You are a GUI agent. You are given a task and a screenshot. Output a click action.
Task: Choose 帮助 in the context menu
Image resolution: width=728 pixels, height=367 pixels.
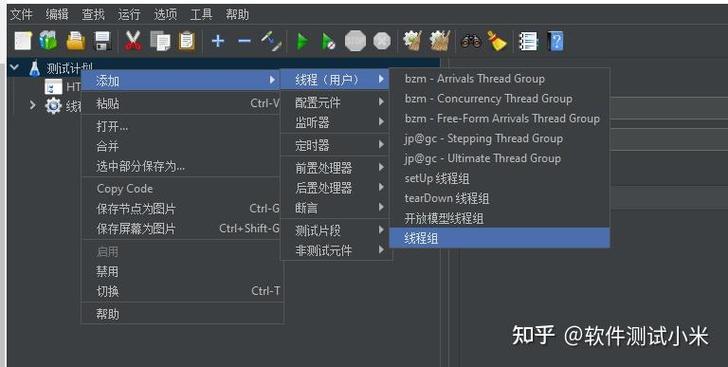[x=181, y=314]
